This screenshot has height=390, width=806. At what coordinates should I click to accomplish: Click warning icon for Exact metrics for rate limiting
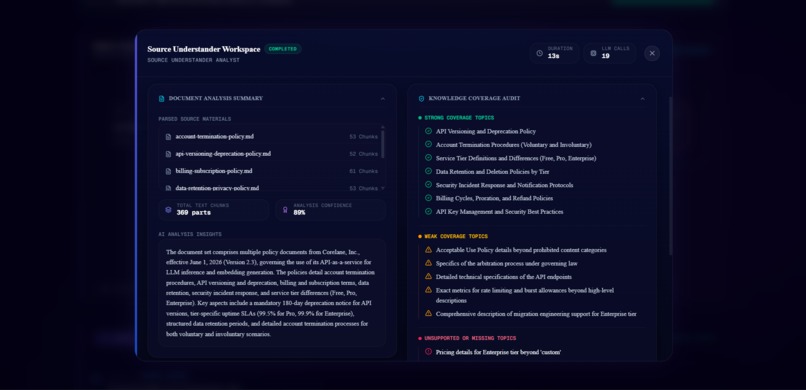[x=428, y=290]
